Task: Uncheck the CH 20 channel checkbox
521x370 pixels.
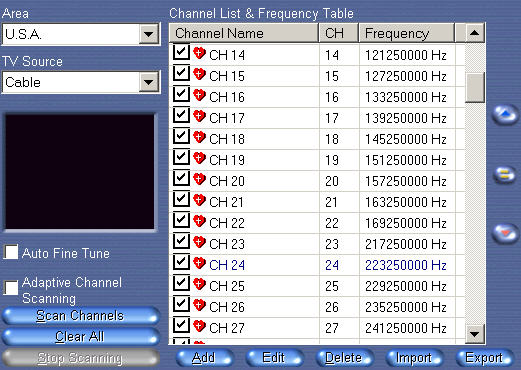Action: pyautogui.click(x=181, y=178)
